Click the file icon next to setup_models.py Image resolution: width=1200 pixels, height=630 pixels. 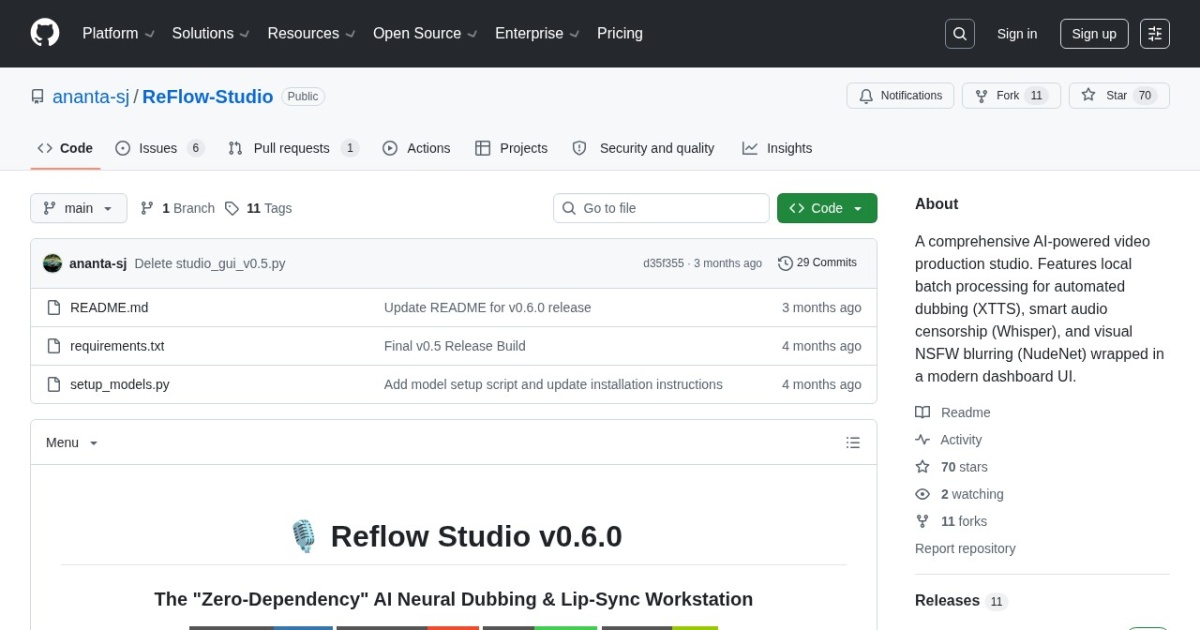coord(54,384)
